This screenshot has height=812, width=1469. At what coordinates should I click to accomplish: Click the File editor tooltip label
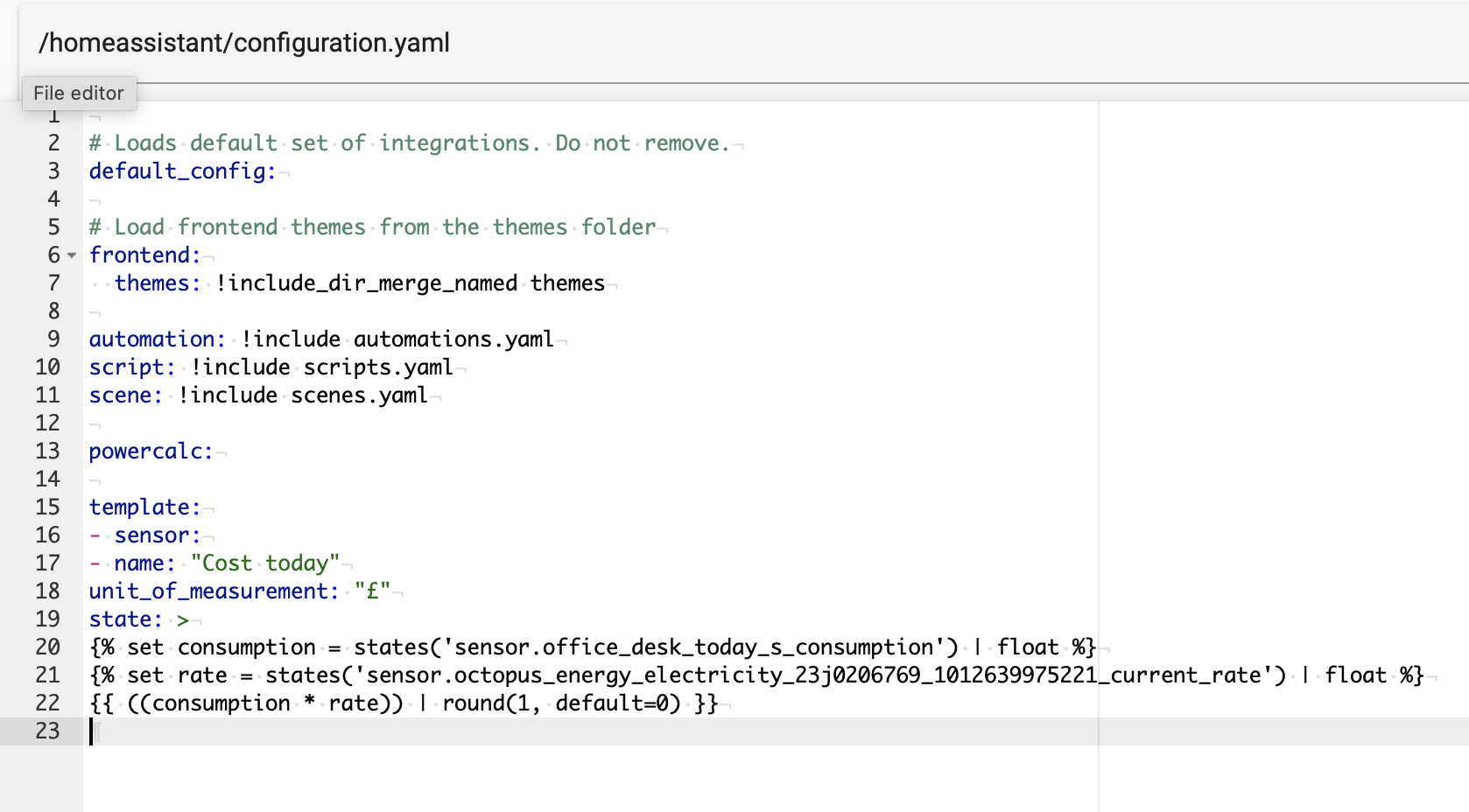coord(79,93)
